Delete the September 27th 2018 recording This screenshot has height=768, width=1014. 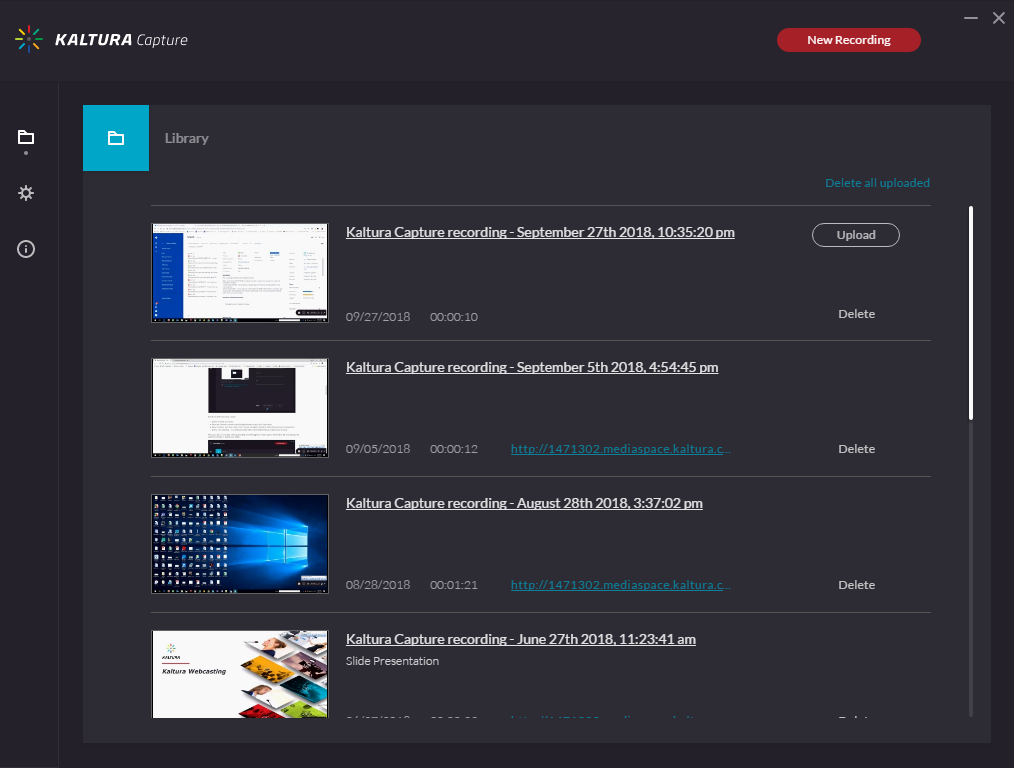(x=857, y=314)
